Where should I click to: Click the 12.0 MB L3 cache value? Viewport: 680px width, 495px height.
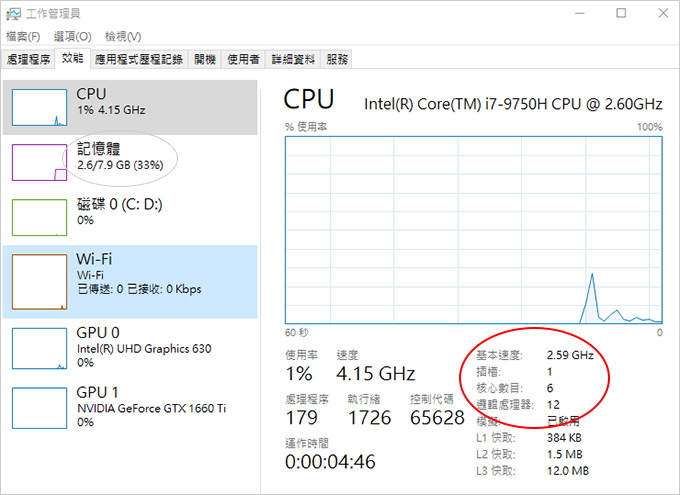pyautogui.click(x=568, y=471)
